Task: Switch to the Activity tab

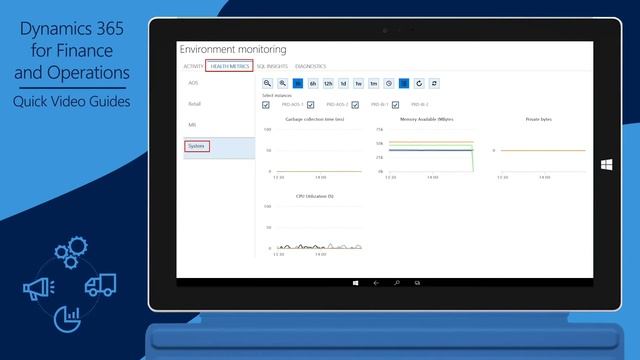Action: coord(193,66)
